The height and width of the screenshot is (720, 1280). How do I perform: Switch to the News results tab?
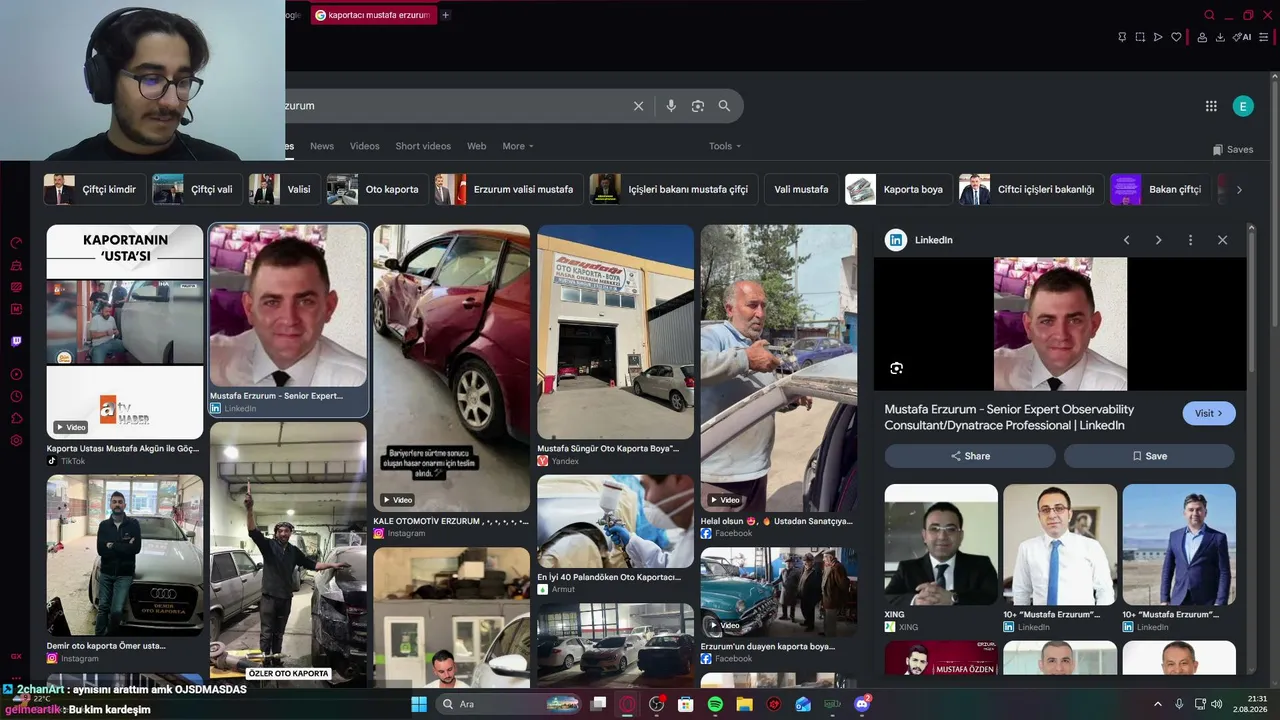click(322, 146)
